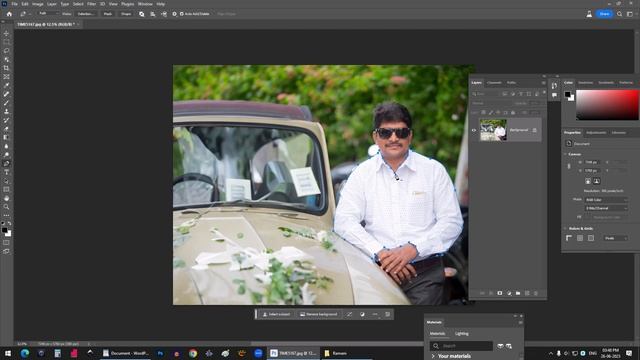This screenshot has width=640, height=360.
Task: Click the red color picker field
Action: pyautogui.click(x=607, y=105)
